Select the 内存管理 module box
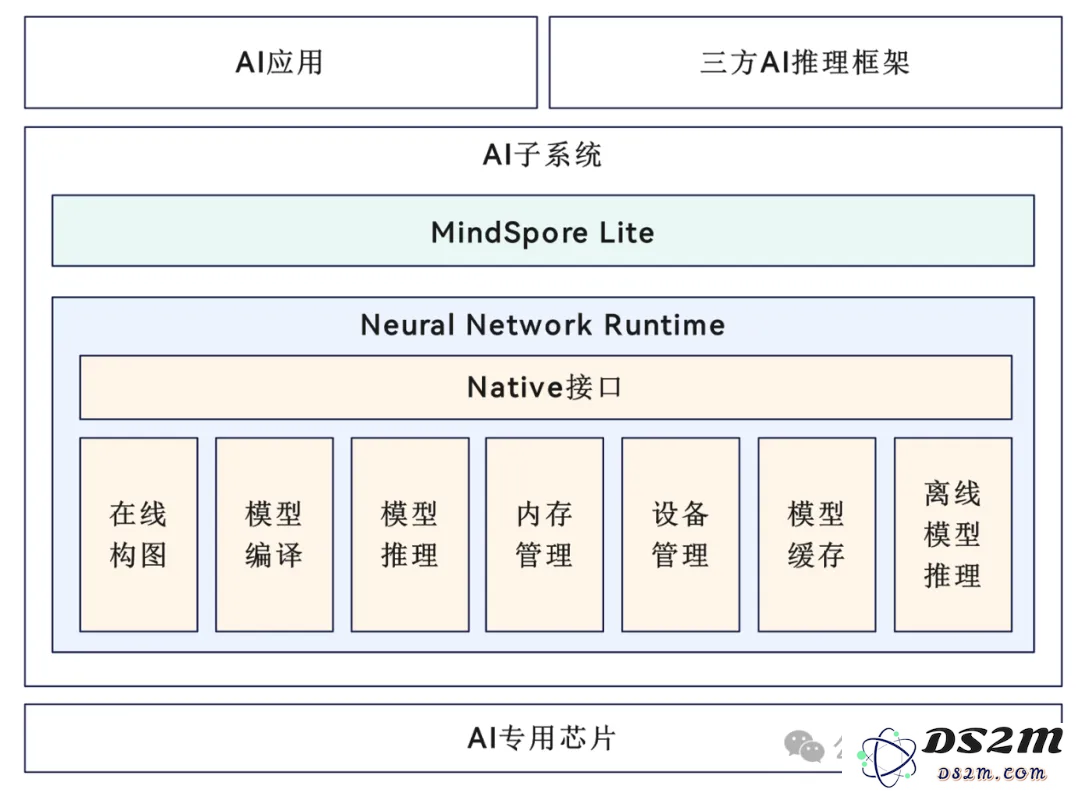The height and width of the screenshot is (791, 1080). [544, 535]
